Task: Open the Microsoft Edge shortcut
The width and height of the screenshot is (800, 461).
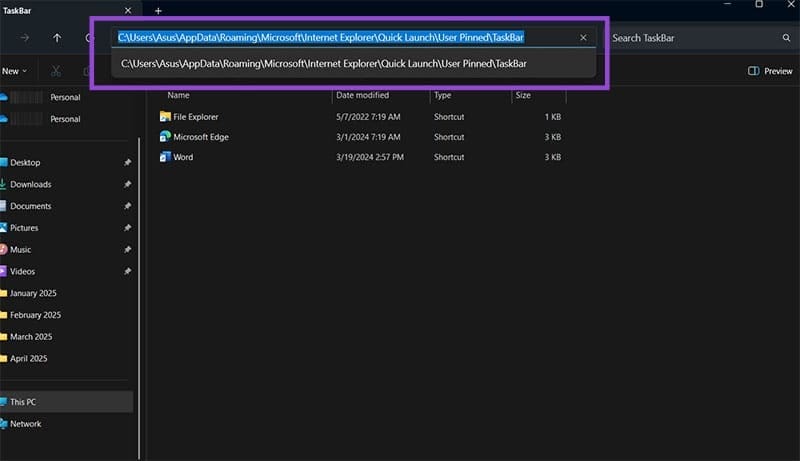Action: 200,137
